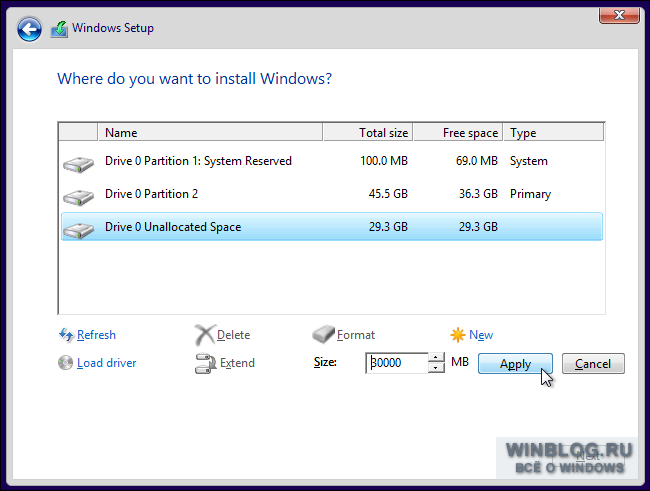Click the Extend drives icon
Image resolution: width=650 pixels, height=491 pixels.
205,363
